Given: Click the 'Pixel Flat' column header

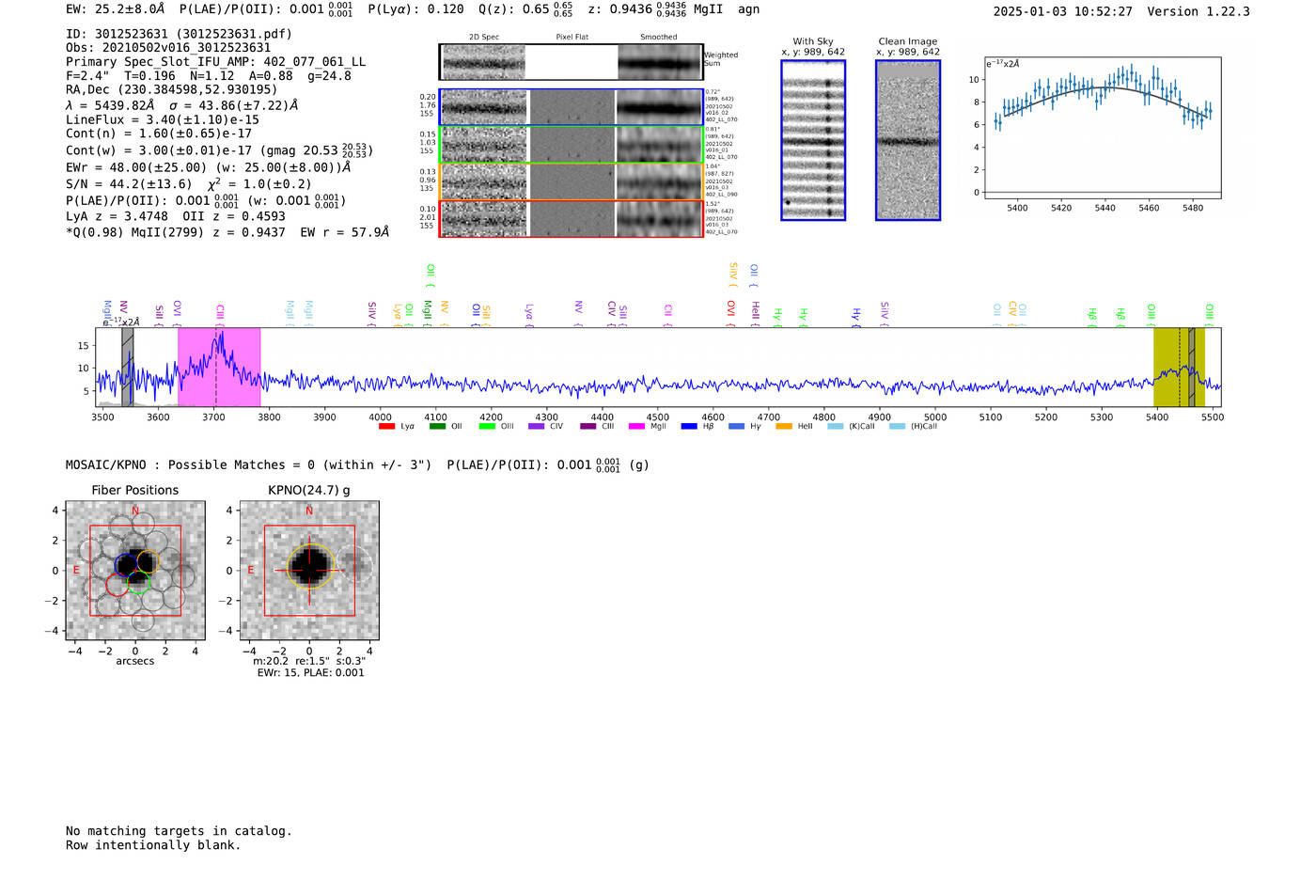Looking at the screenshot, I should pos(572,37).
